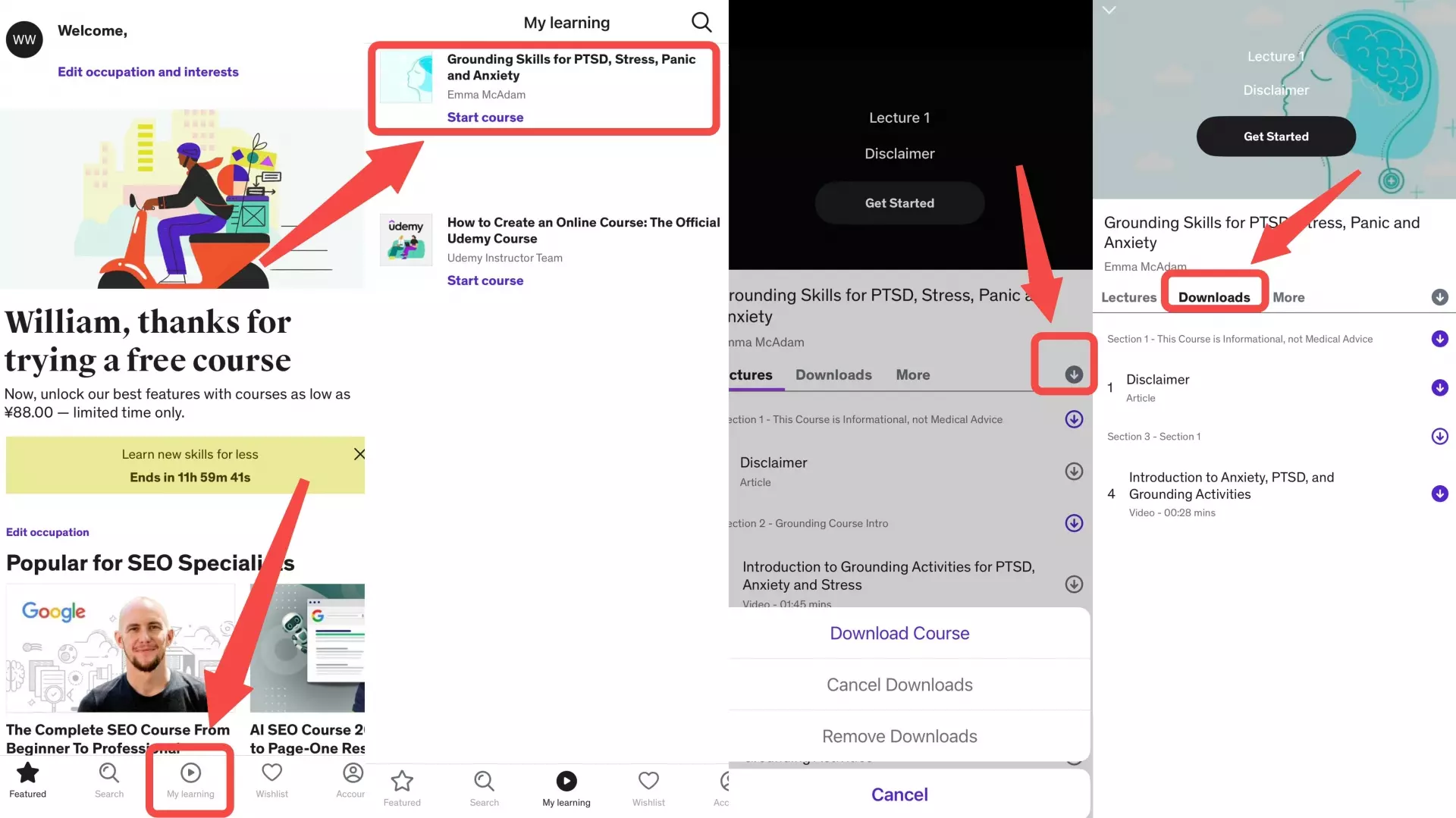Switch to the highlighted Downloads tab

point(1213,297)
